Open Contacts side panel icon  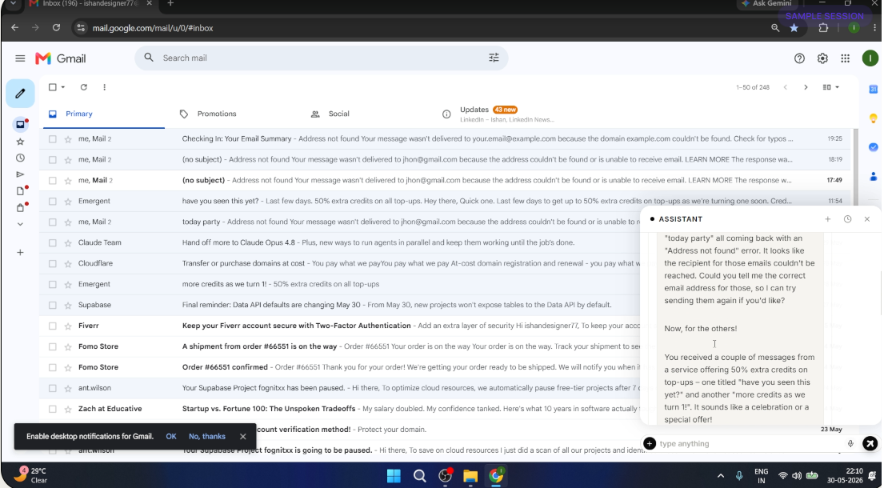(873, 176)
